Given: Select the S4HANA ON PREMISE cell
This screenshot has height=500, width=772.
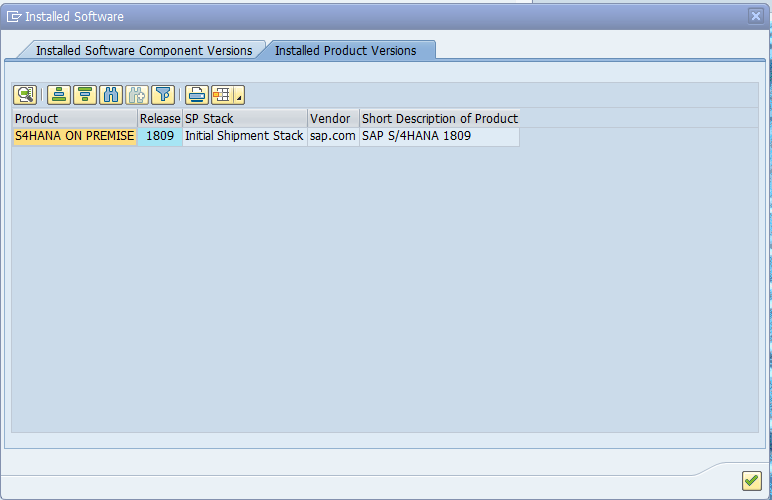Looking at the screenshot, I should (74, 136).
